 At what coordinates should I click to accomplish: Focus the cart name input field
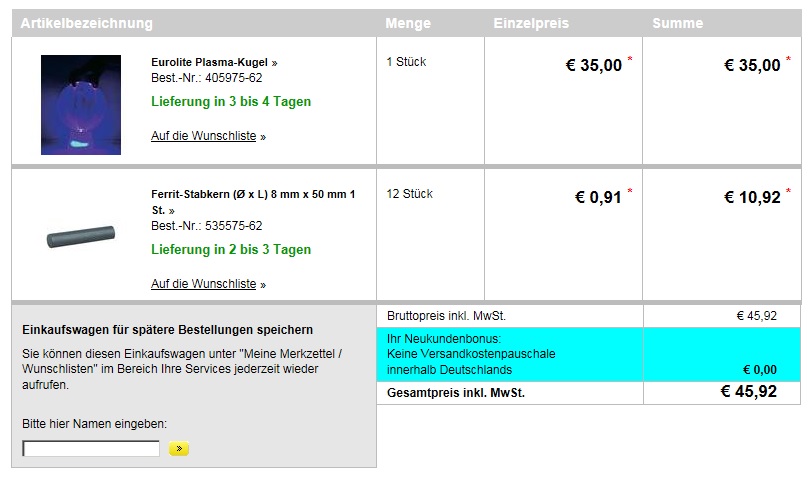91,449
